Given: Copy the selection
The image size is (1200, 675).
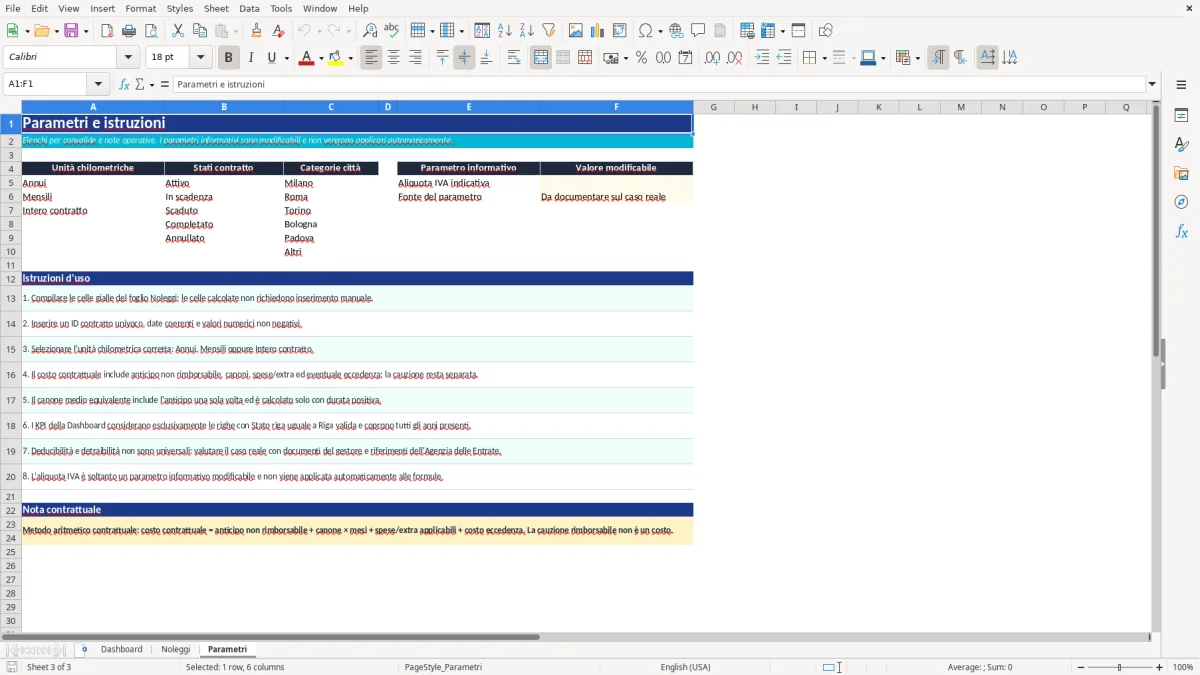Looking at the screenshot, I should pyautogui.click(x=200, y=31).
